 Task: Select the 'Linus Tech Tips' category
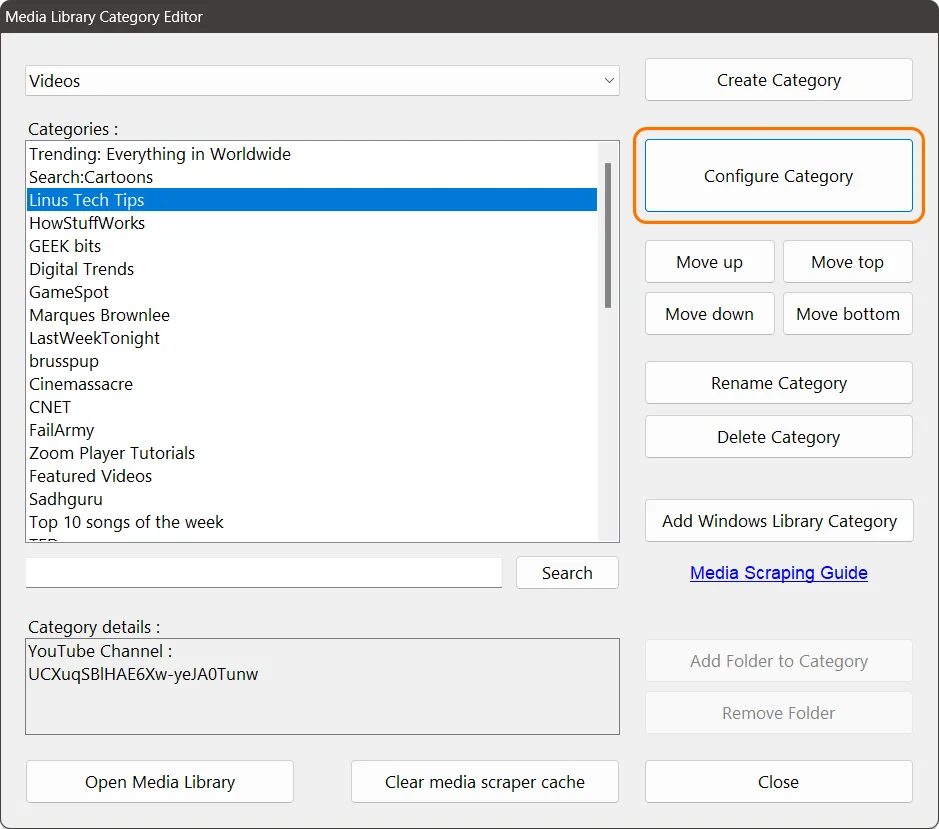pos(312,199)
